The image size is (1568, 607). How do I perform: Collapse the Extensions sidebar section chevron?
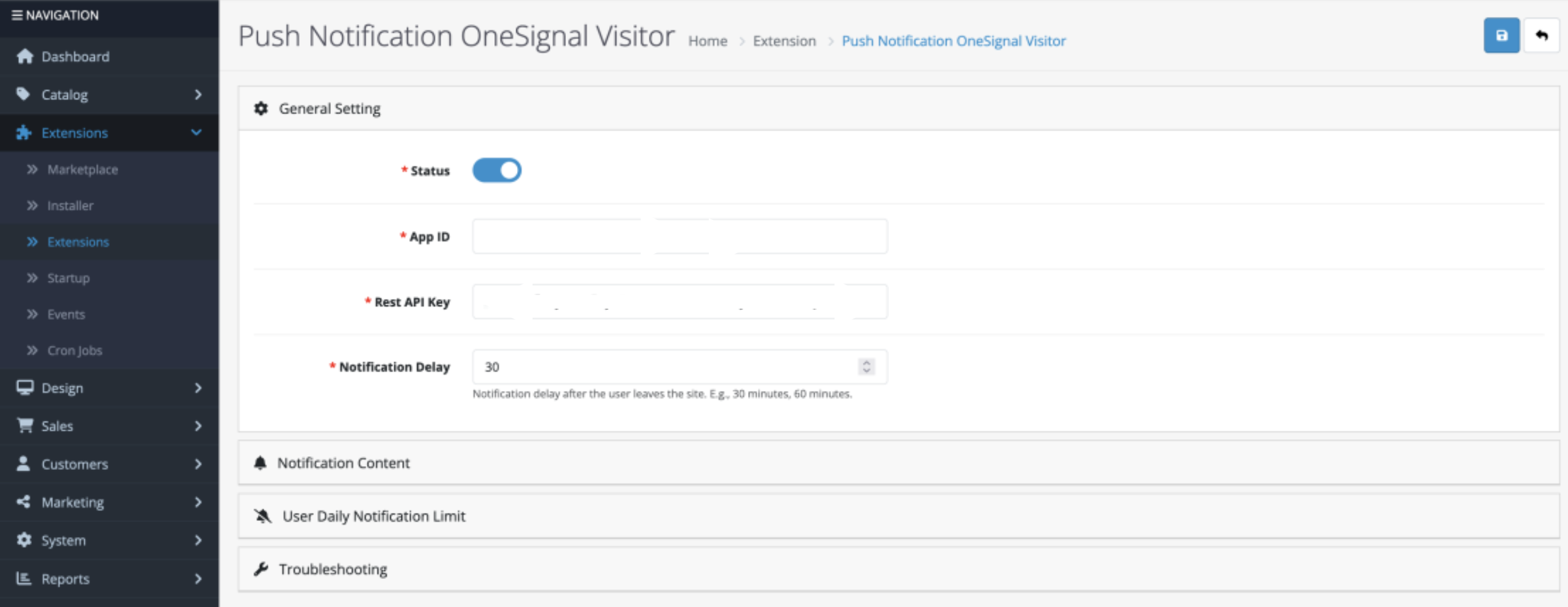(x=196, y=132)
